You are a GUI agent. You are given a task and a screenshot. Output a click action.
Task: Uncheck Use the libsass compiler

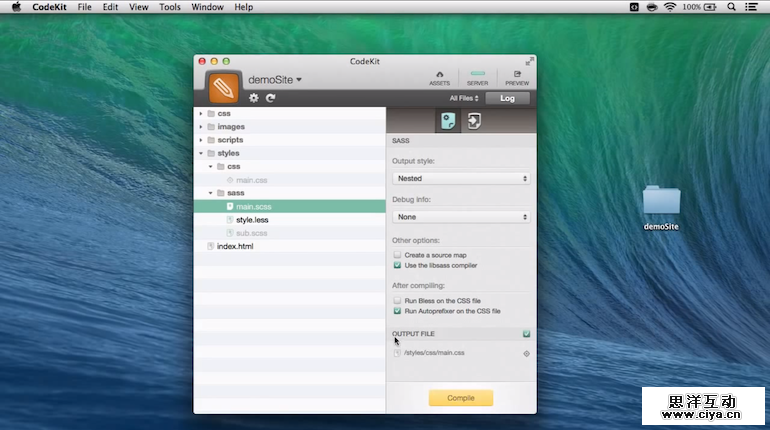point(397,266)
